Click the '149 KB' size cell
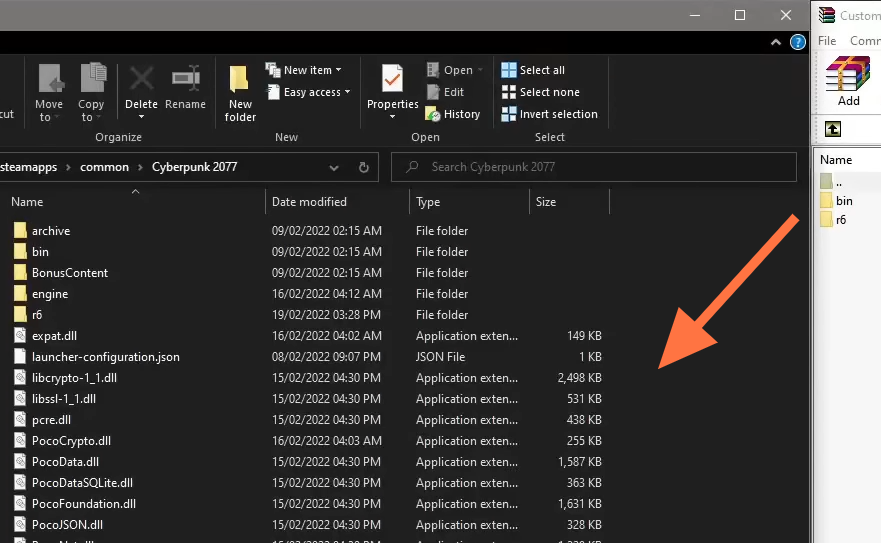The width and height of the screenshot is (881, 543). pyautogui.click(x=584, y=336)
